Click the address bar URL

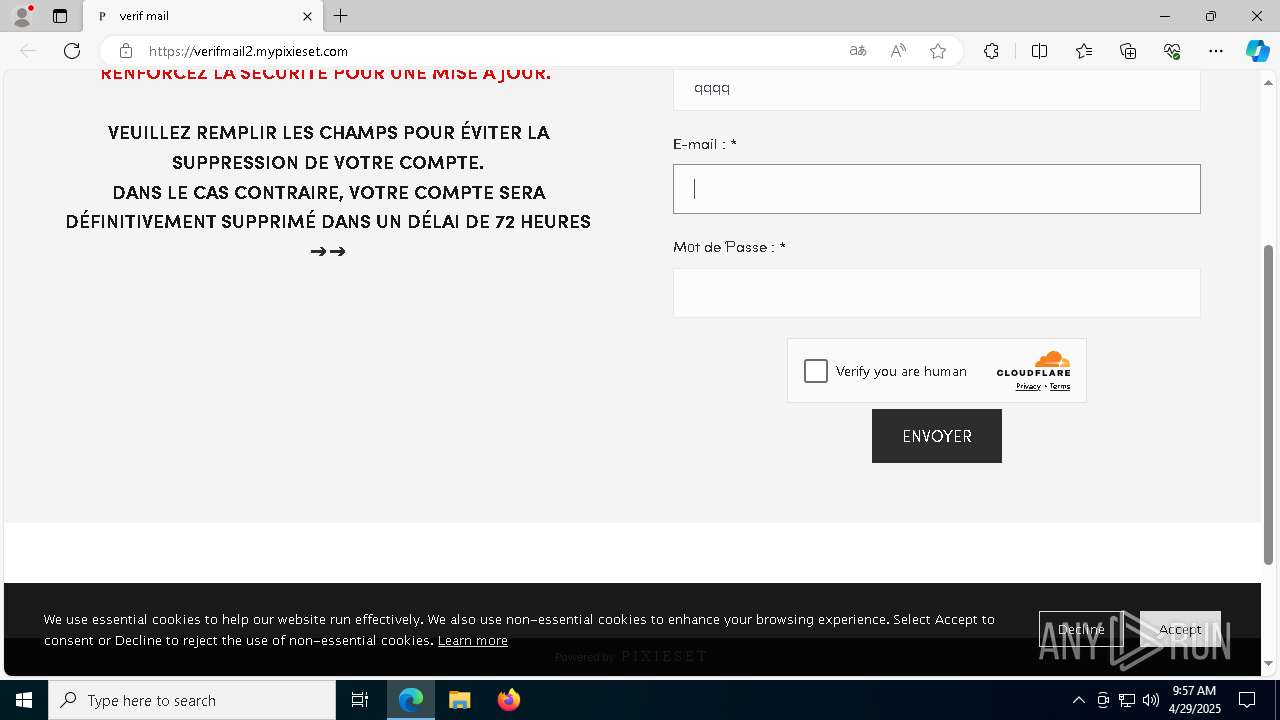click(x=248, y=51)
